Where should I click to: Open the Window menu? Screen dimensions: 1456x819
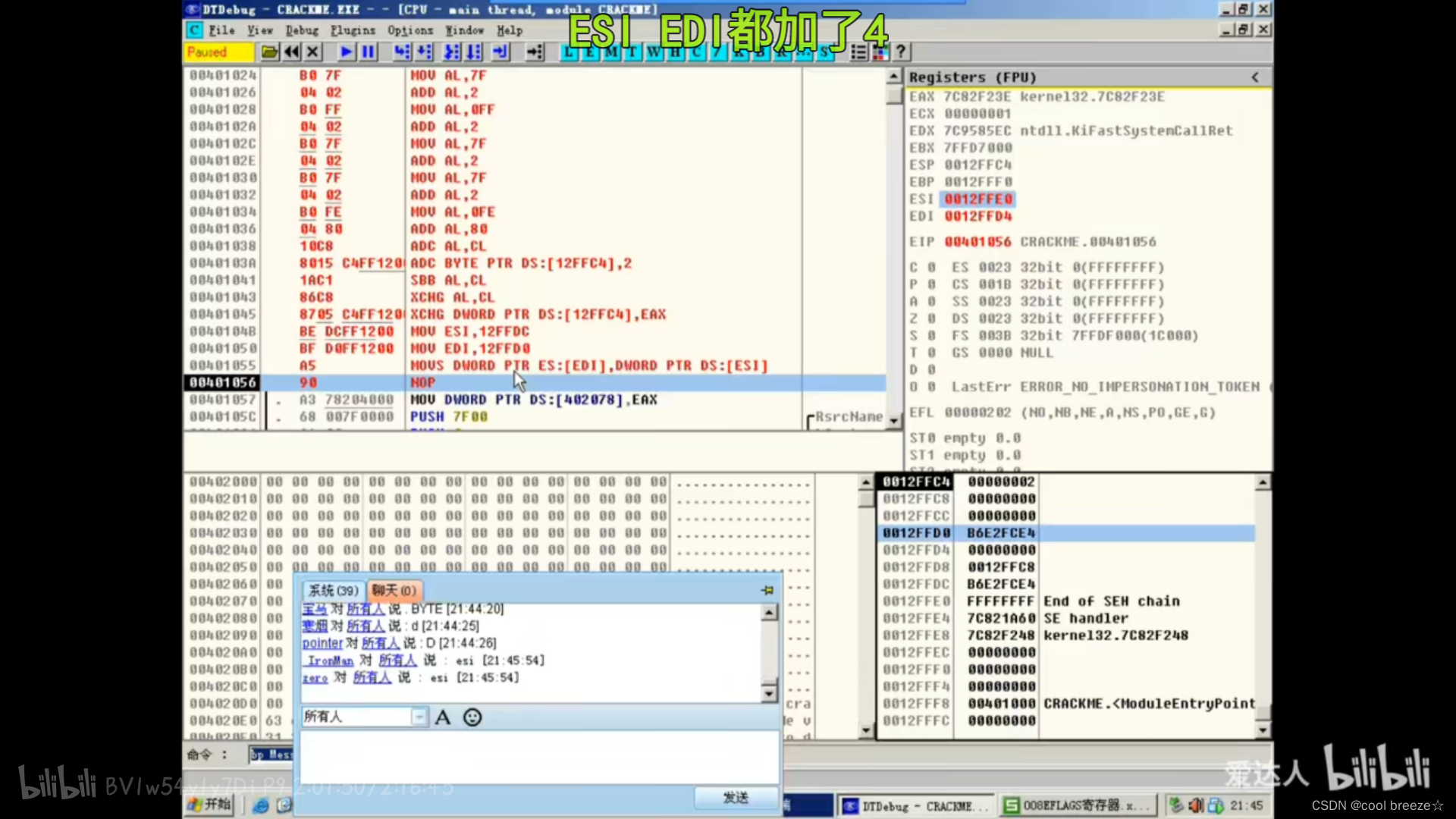point(465,30)
